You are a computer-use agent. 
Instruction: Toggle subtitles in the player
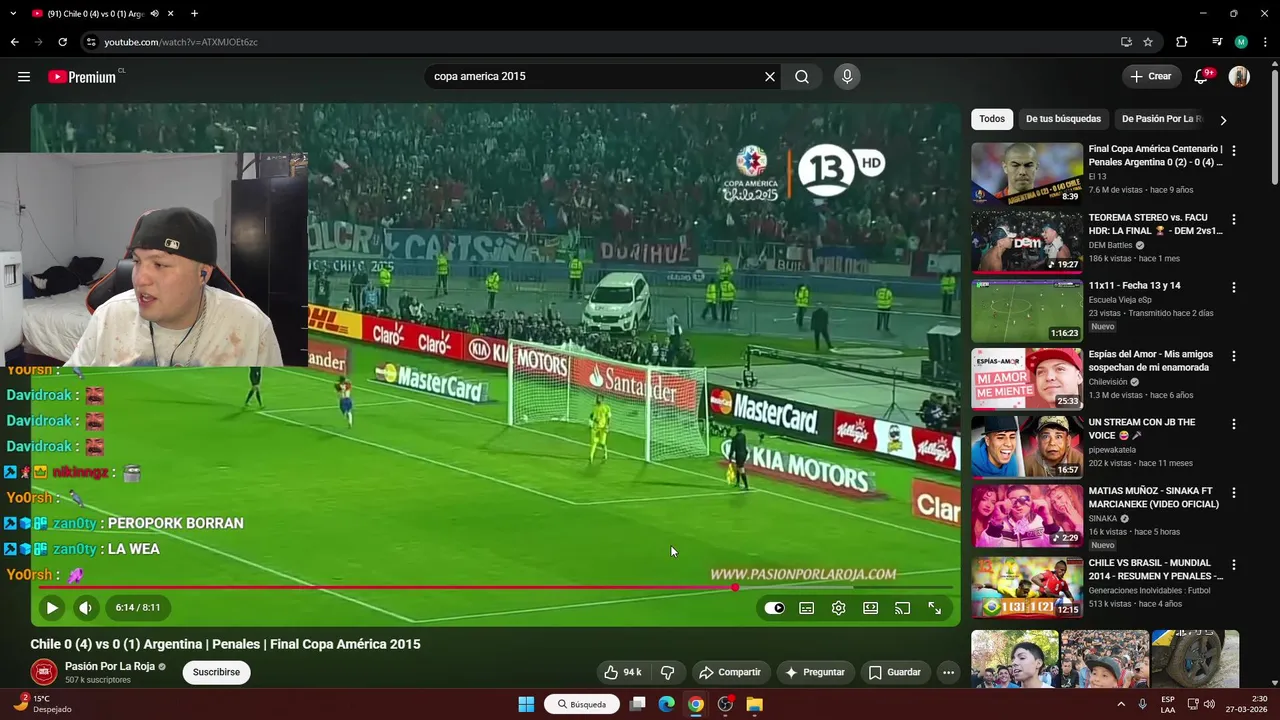[807, 607]
